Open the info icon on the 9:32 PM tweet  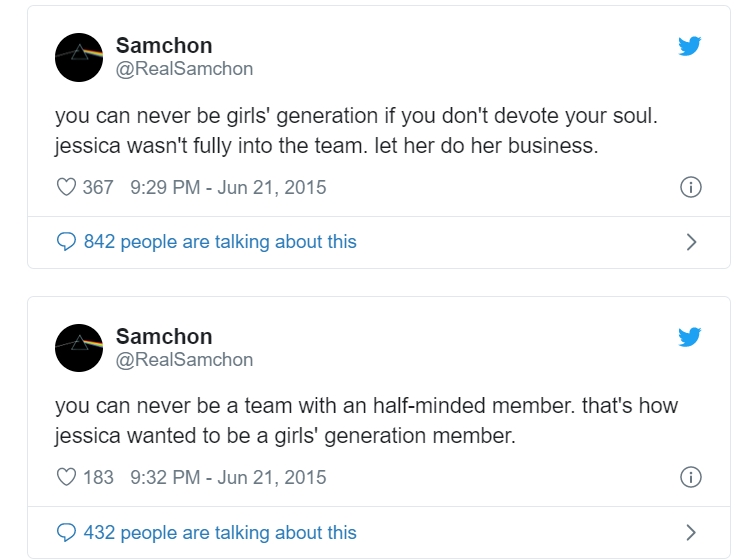tap(690, 477)
